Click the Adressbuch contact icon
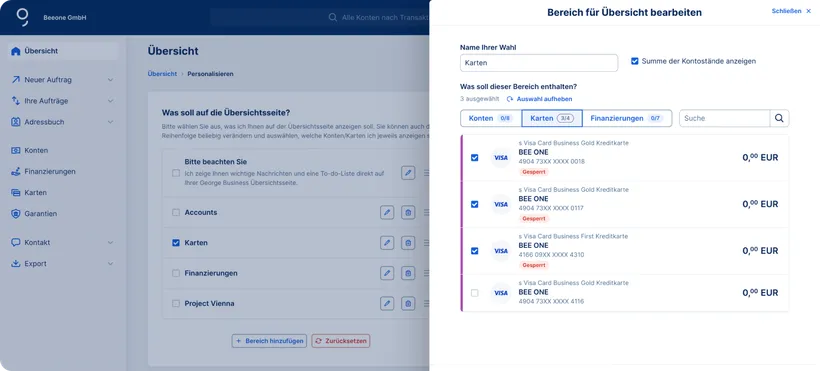Viewport: 820px width, 371px height. (16, 122)
